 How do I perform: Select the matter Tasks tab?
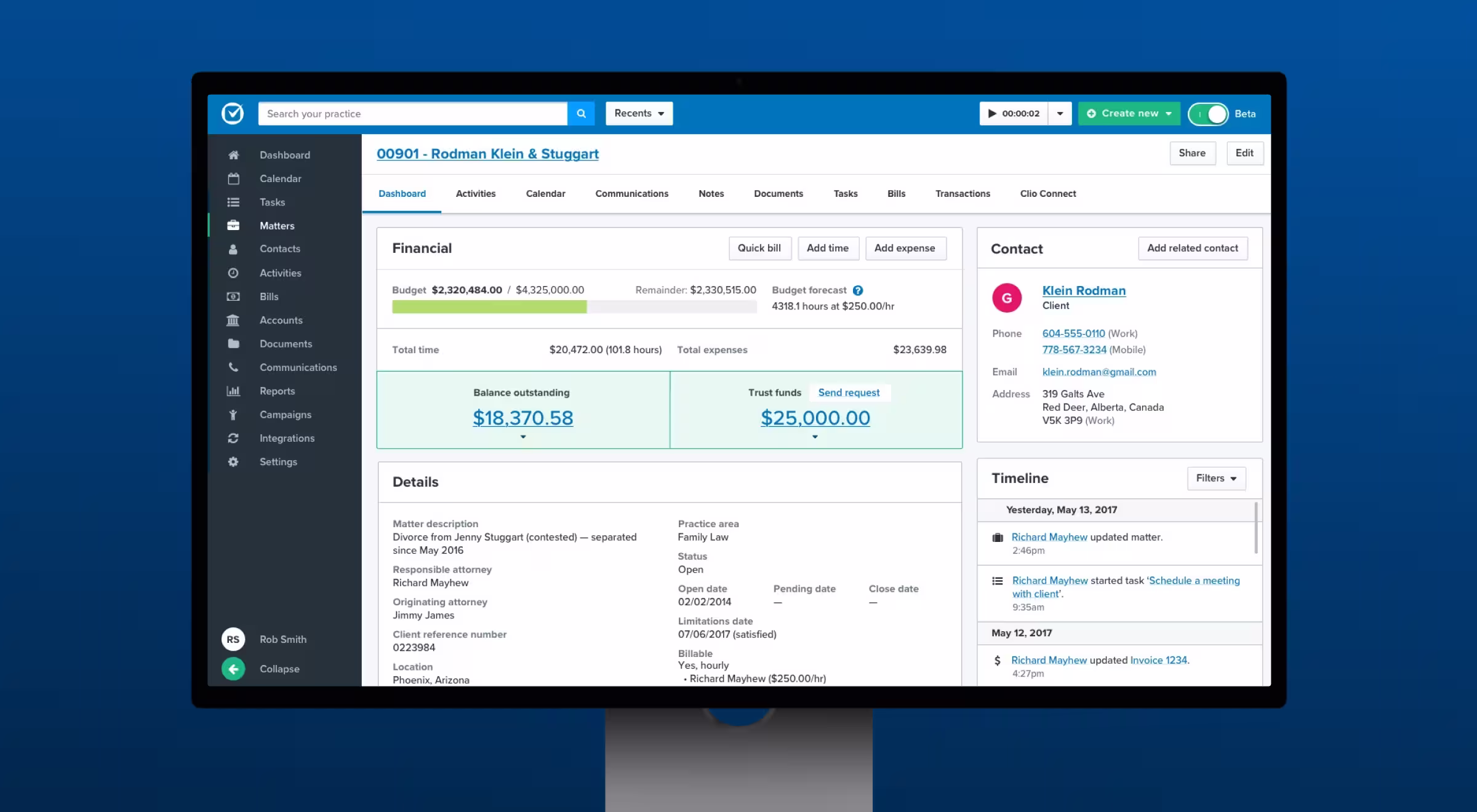(846, 194)
